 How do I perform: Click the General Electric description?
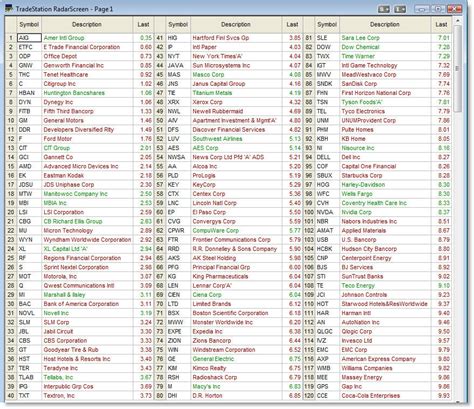[x=213, y=359]
